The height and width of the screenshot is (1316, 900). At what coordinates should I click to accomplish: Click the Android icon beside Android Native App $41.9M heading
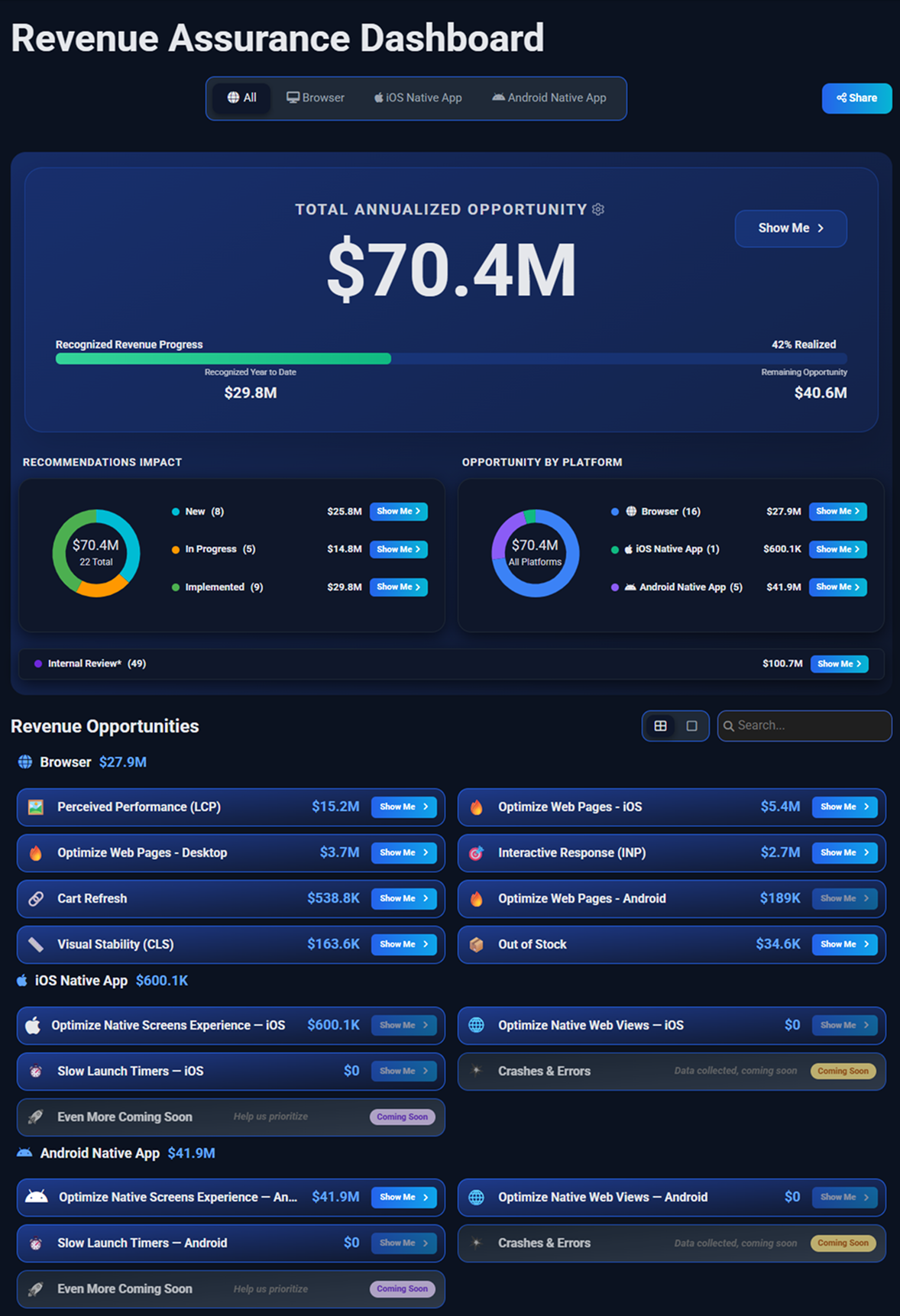(x=24, y=1153)
